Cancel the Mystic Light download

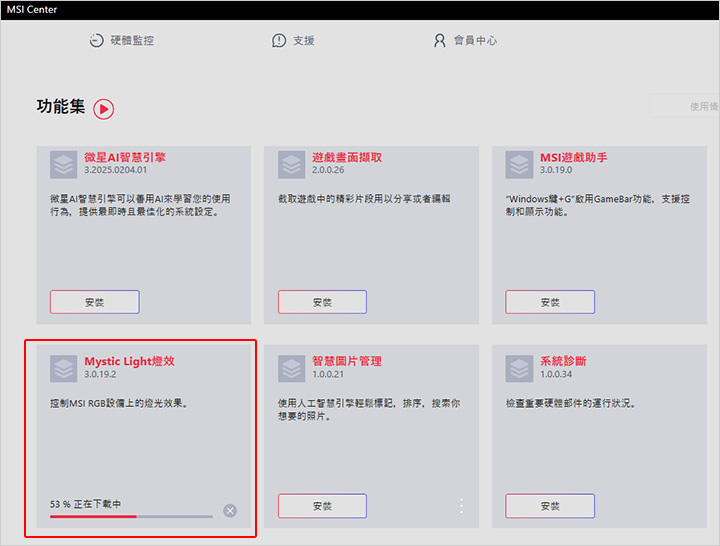coord(230,511)
